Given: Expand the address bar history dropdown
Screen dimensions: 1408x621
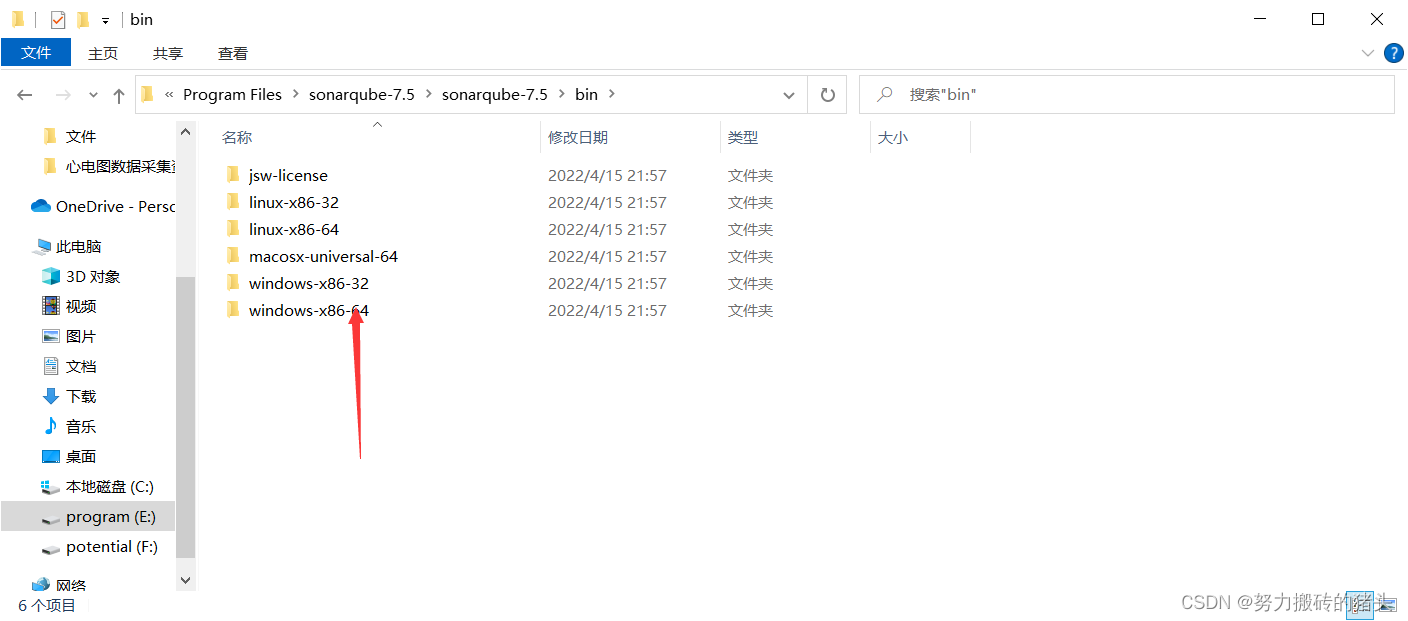Looking at the screenshot, I should [789, 95].
